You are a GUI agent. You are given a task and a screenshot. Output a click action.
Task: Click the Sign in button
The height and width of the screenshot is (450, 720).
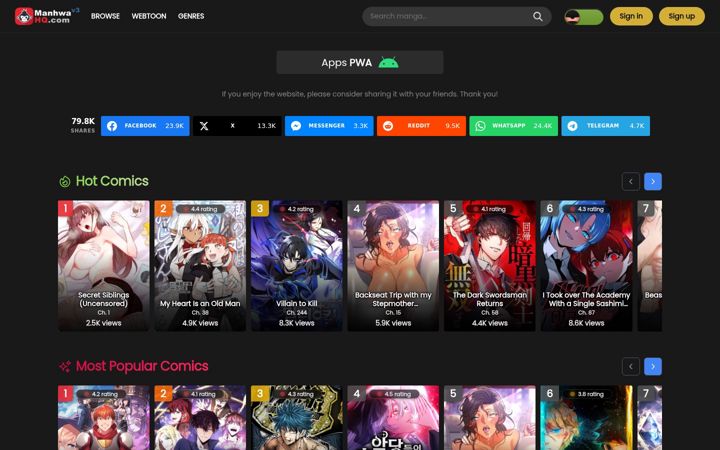631,16
